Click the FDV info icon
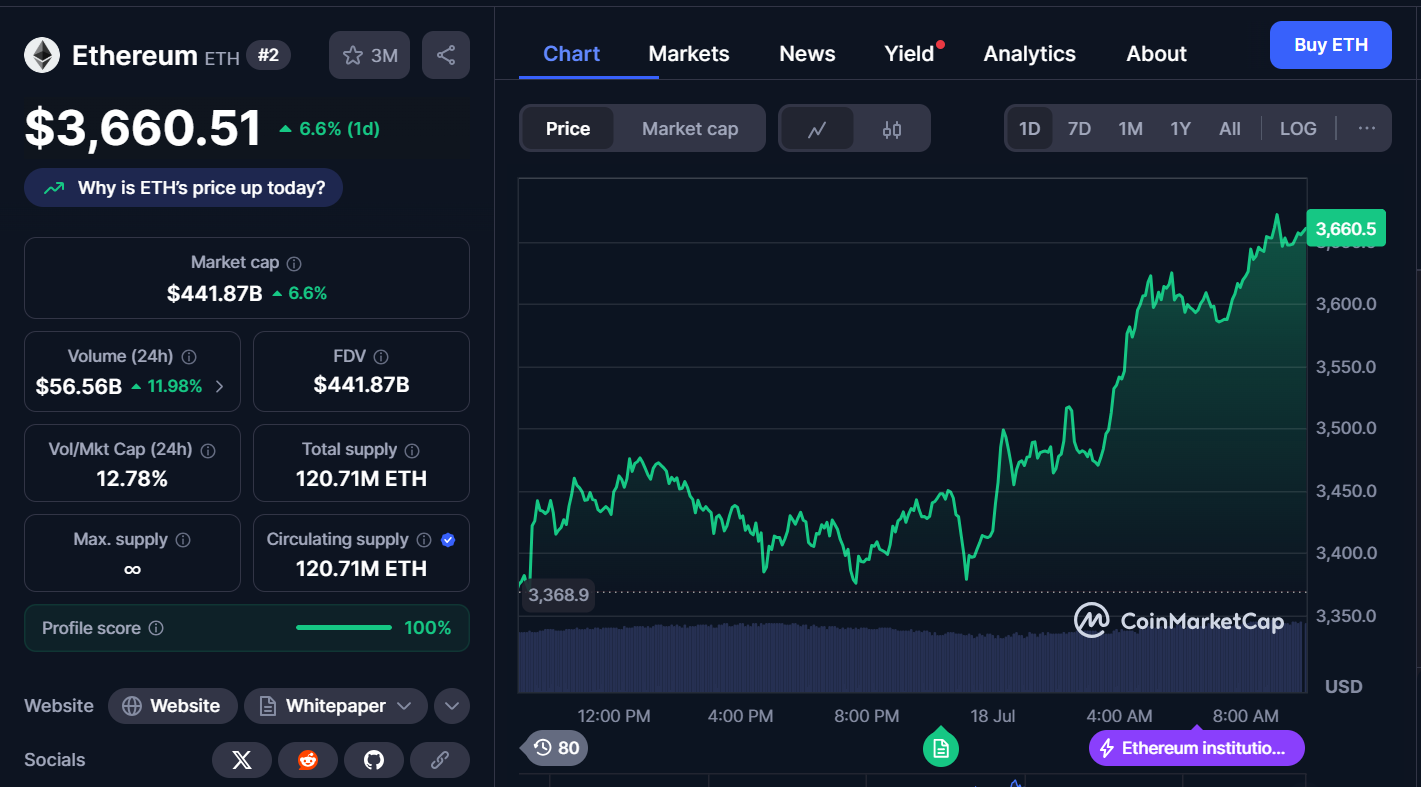 coord(381,357)
